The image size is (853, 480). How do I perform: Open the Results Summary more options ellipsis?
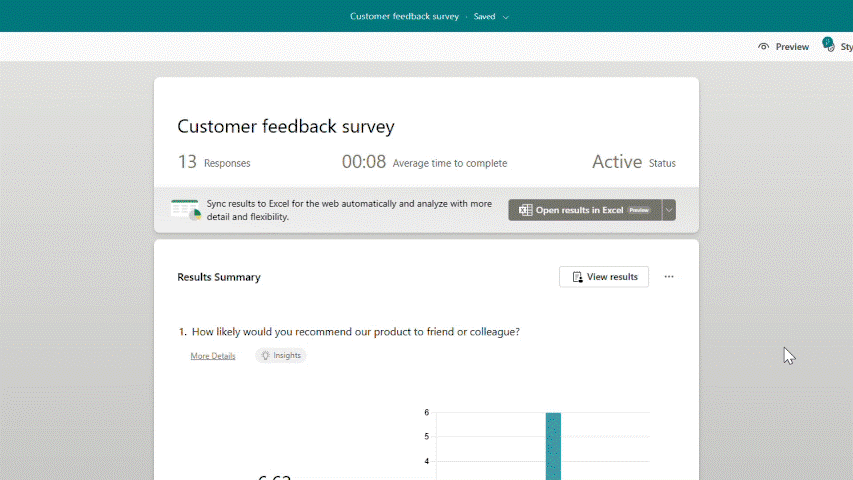tap(669, 277)
